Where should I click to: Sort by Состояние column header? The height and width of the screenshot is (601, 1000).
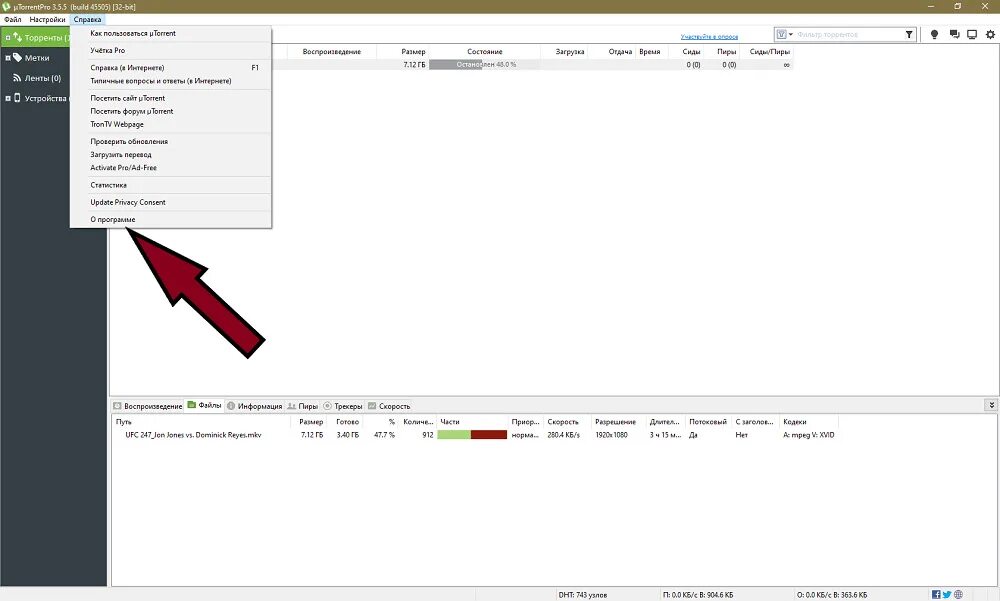click(x=485, y=52)
